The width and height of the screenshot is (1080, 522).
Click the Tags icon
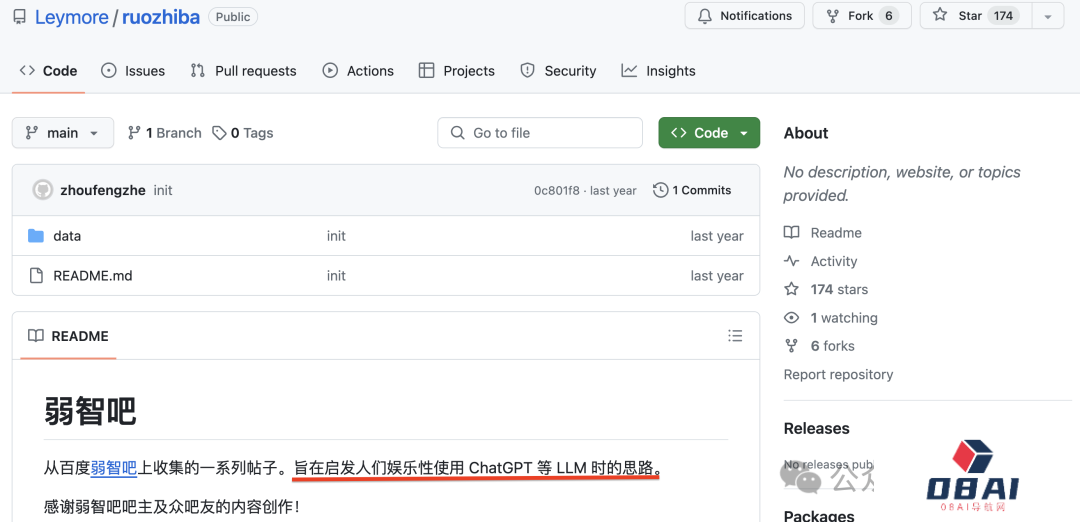coord(219,133)
